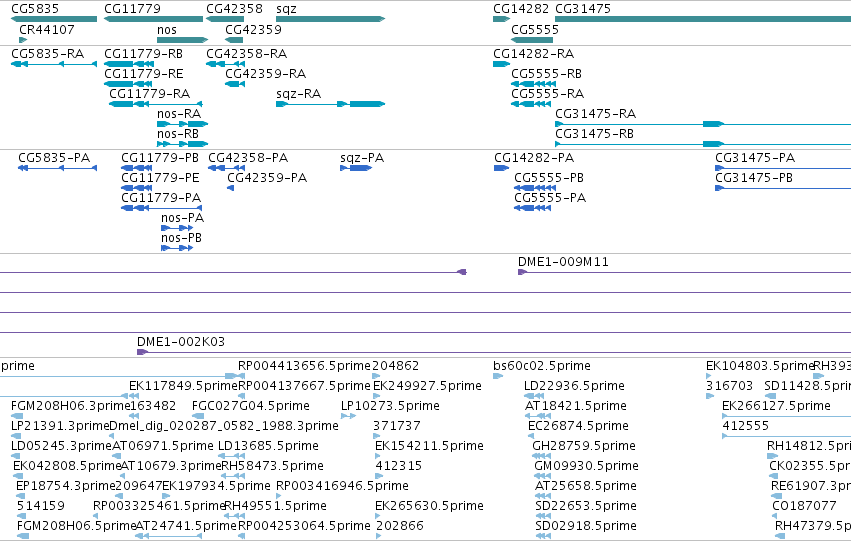Select the CG14282 gene label
Image resolution: width=851 pixels, height=541 pixels.
coord(521,9)
